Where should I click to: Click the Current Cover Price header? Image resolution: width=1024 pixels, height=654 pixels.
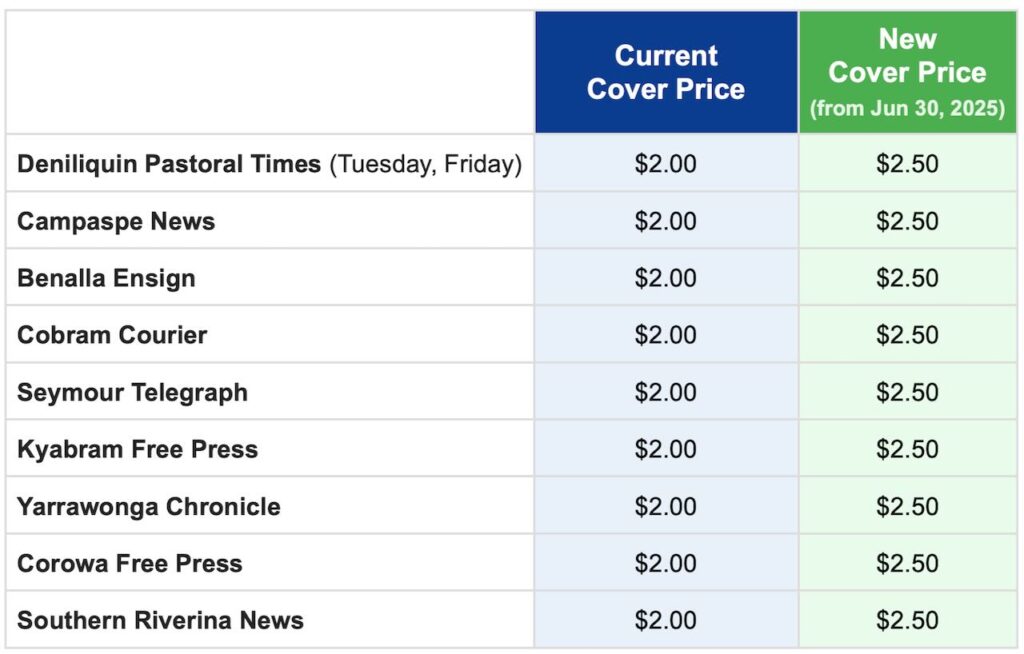click(x=666, y=72)
